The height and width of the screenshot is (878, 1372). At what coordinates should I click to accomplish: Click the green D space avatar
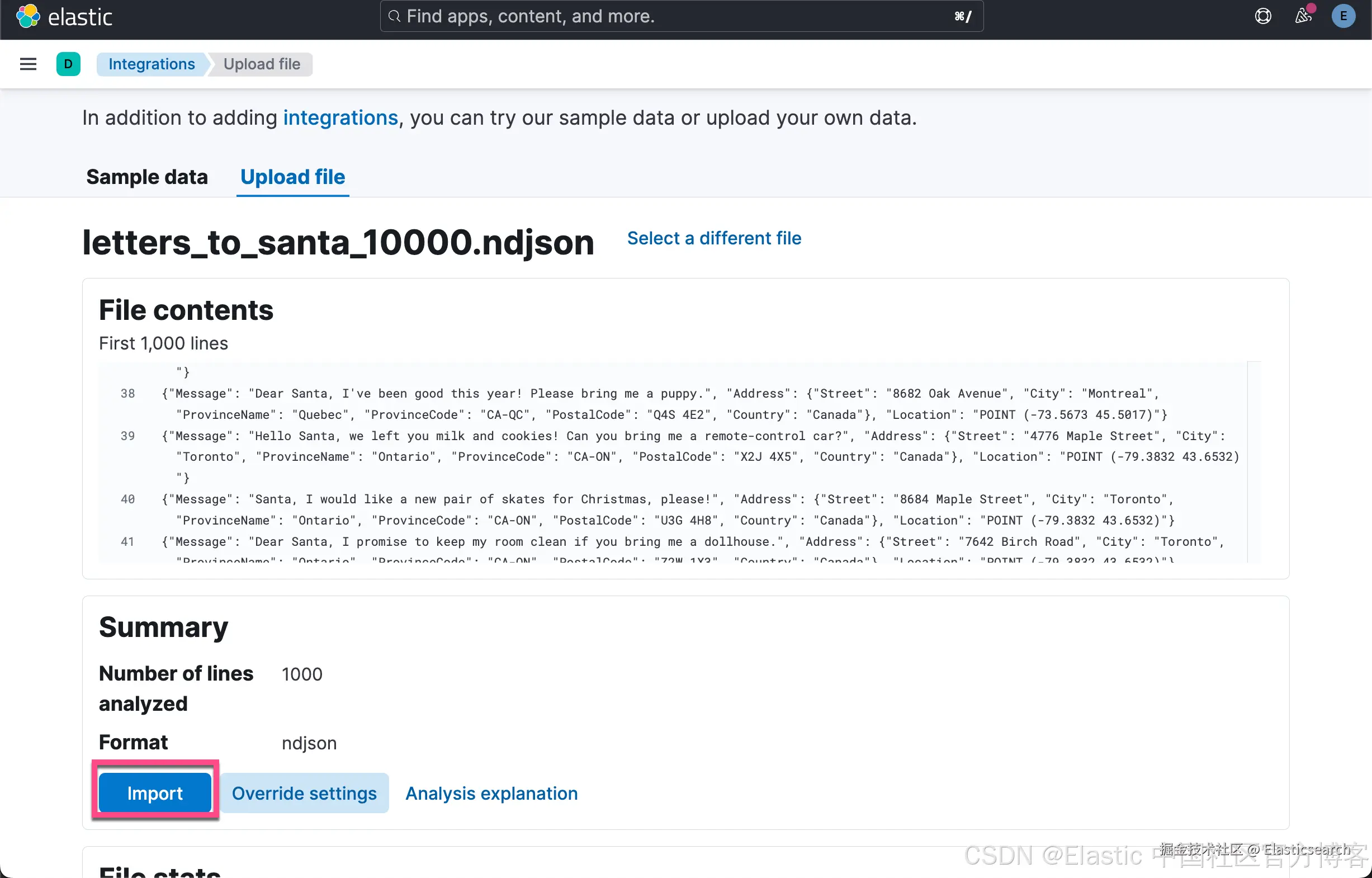click(x=68, y=64)
